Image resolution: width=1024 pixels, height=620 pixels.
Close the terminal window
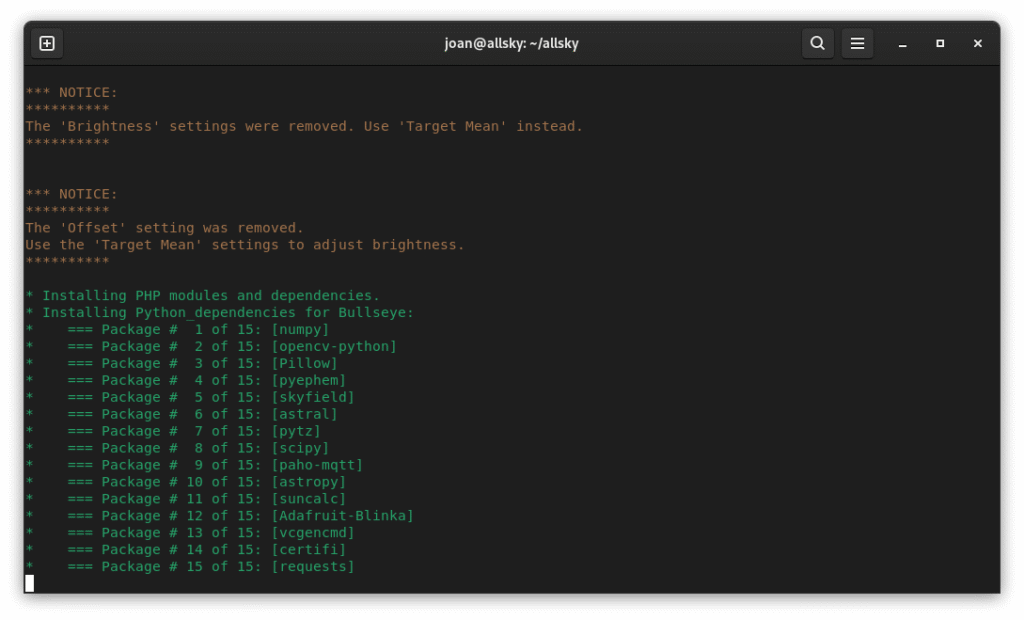point(978,43)
